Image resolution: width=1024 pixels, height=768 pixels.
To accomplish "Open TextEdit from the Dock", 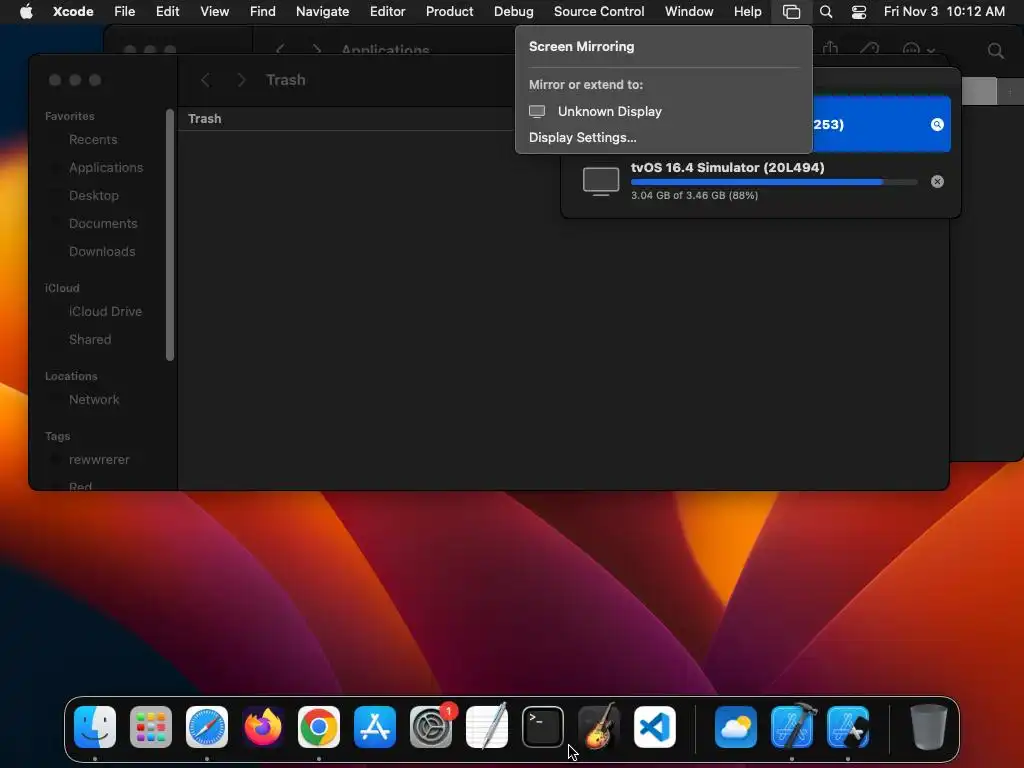I will point(487,727).
